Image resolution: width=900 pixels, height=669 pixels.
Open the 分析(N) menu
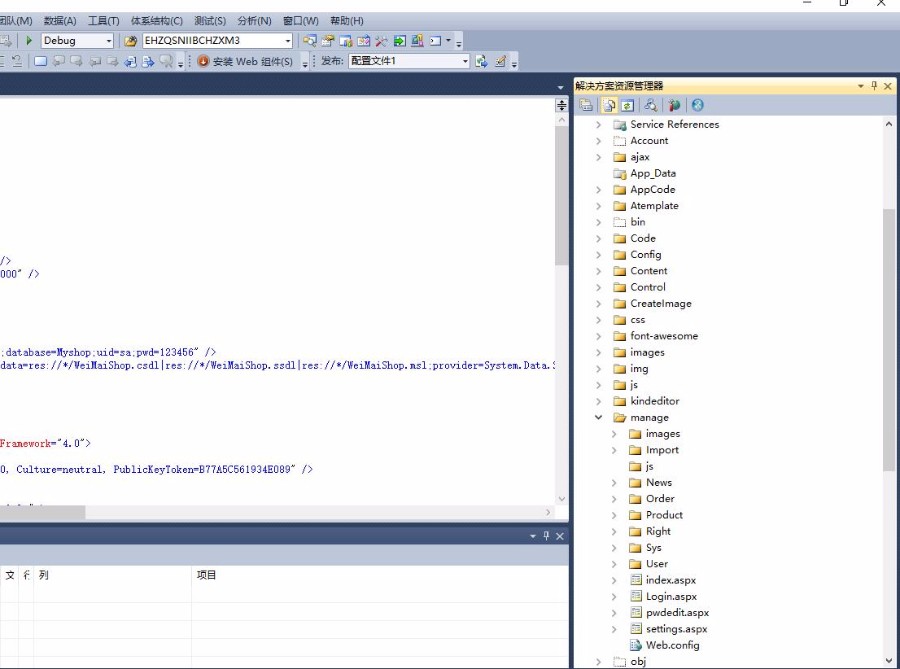pos(254,21)
